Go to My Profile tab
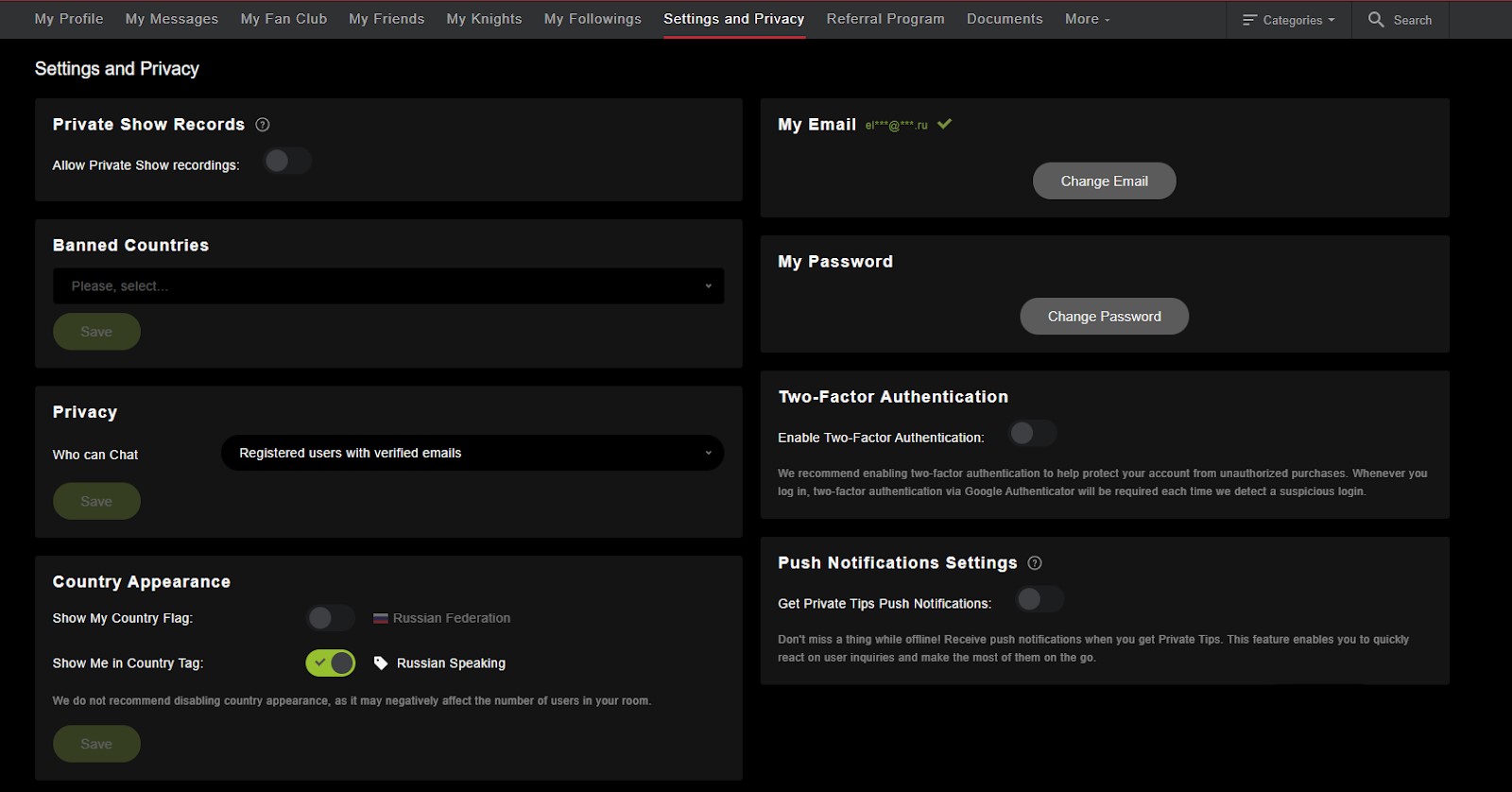The height and width of the screenshot is (792, 1512). [69, 19]
